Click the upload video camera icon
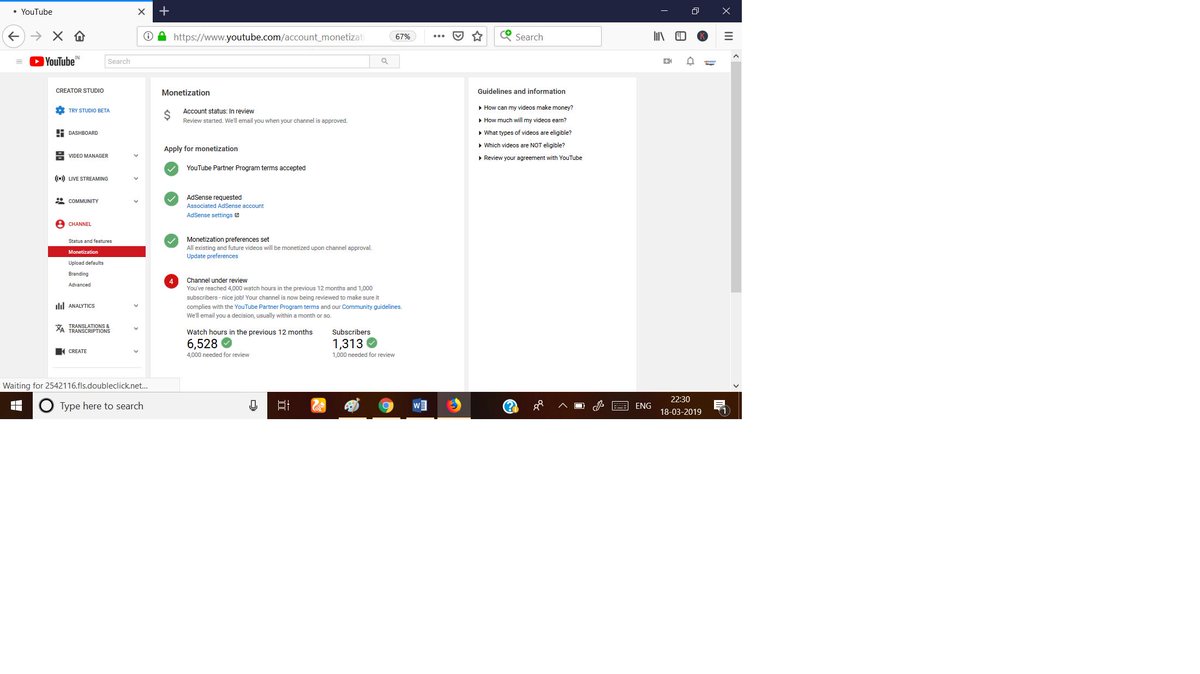 coord(667,61)
